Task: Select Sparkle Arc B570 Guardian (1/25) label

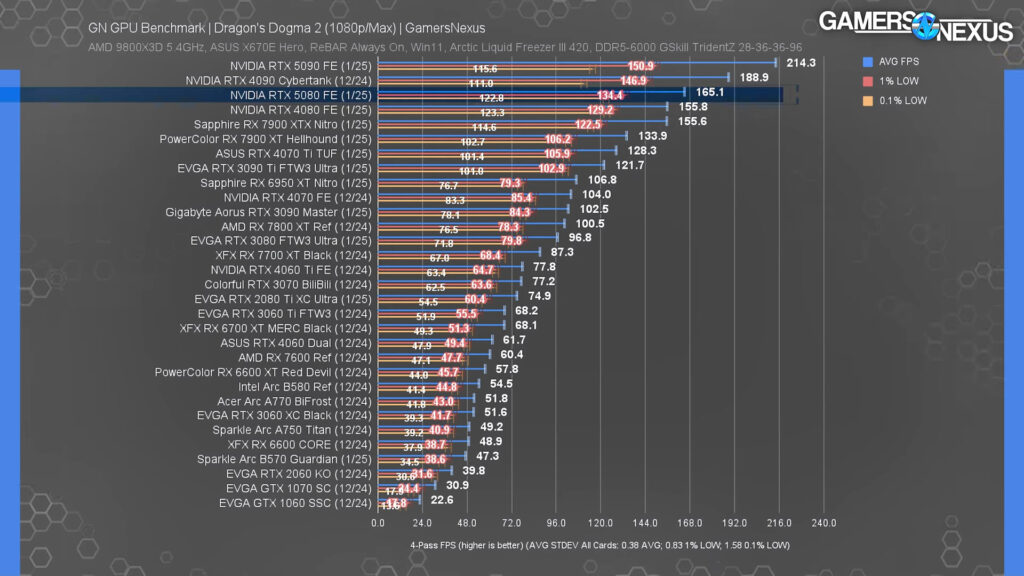Action: [x=284, y=460]
